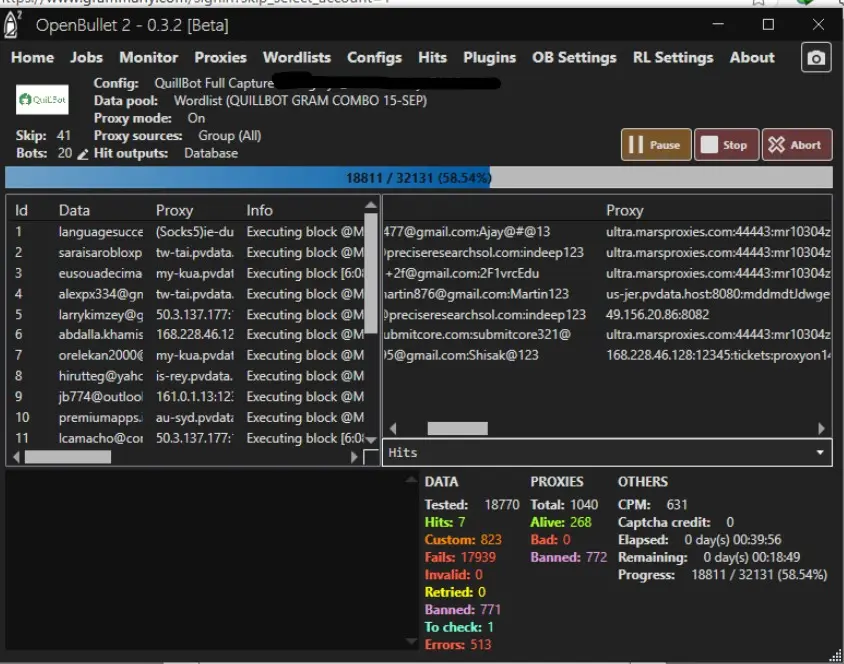This screenshot has height=664, width=844.
Task: Open the RL Settings menu
Action: coord(673,58)
